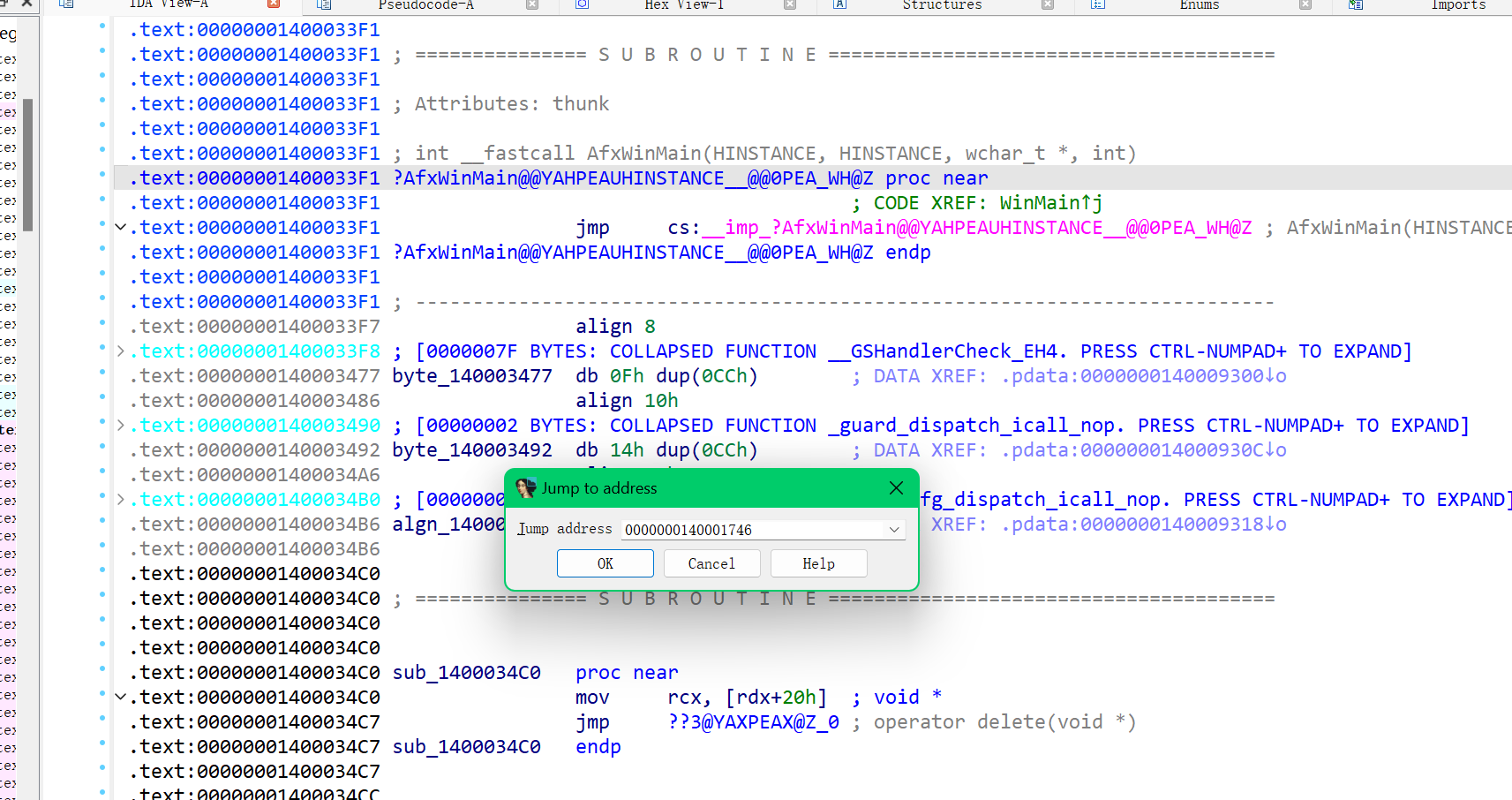Viewport: 1512px width, 800px height.
Task: Close the IDA View-A tab
Action: [x=274, y=4]
